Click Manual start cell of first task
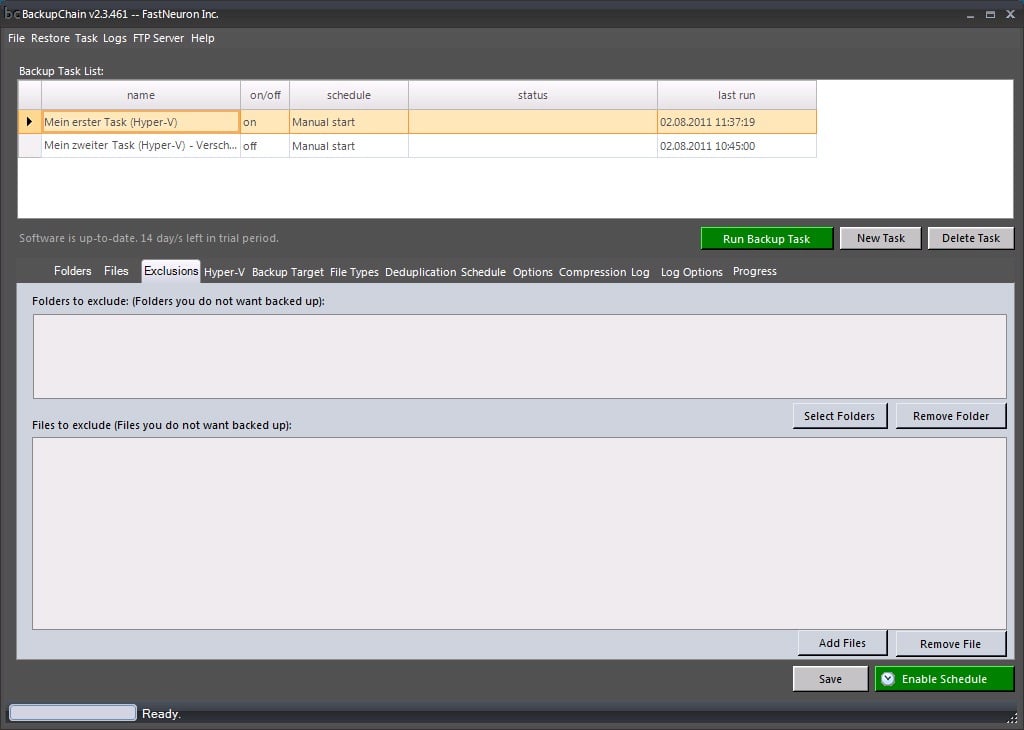The height and width of the screenshot is (730, 1024). [x=349, y=122]
